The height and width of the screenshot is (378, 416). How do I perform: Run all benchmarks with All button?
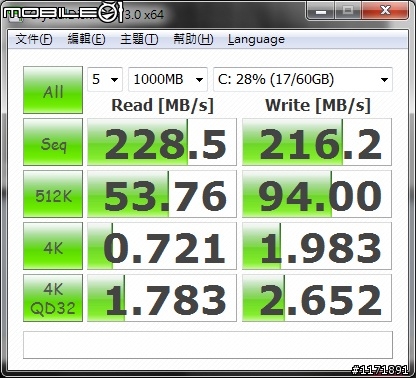[53, 90]
